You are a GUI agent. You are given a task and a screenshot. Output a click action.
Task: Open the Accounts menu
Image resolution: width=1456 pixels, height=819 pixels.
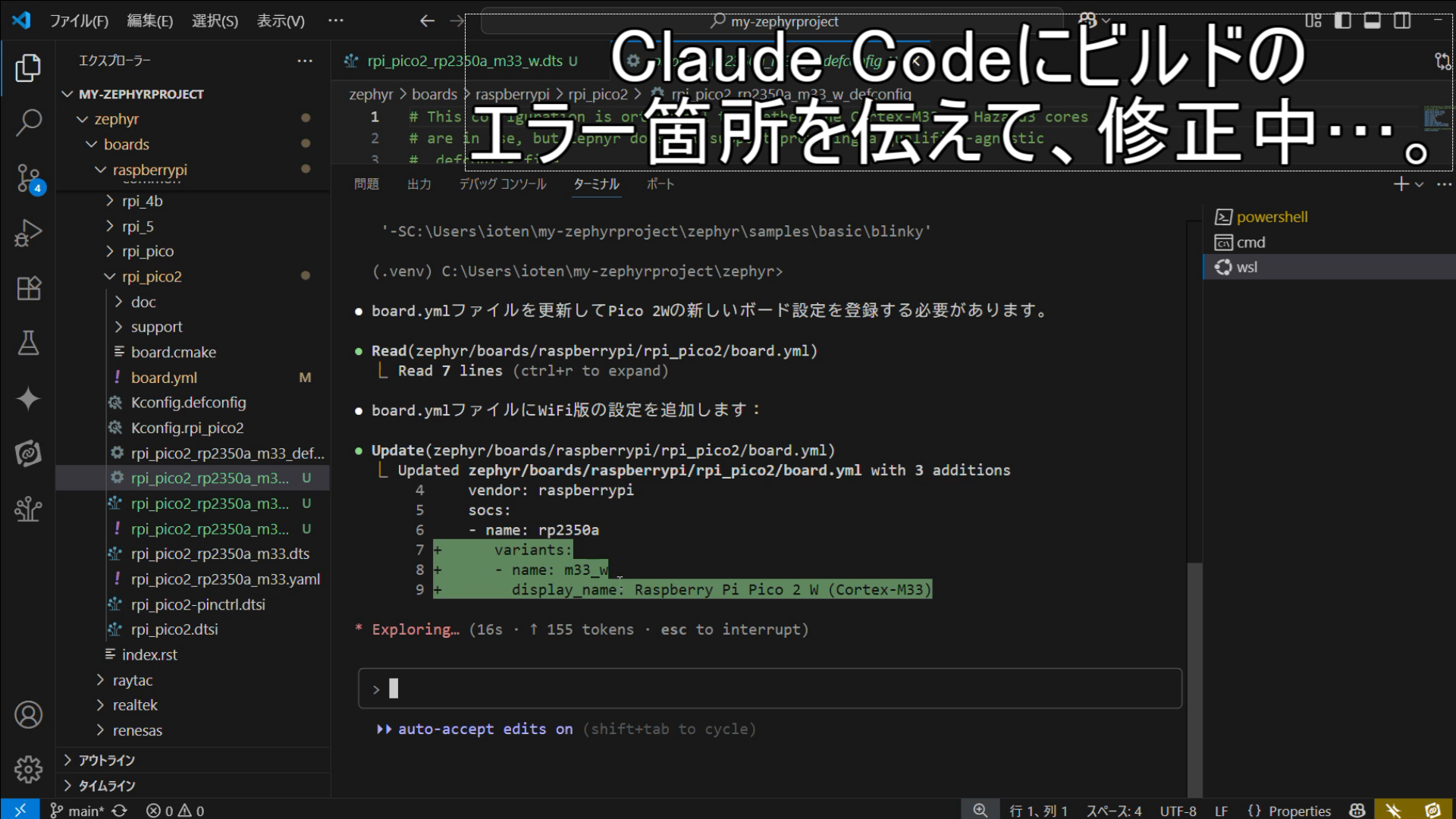point(28,714)
